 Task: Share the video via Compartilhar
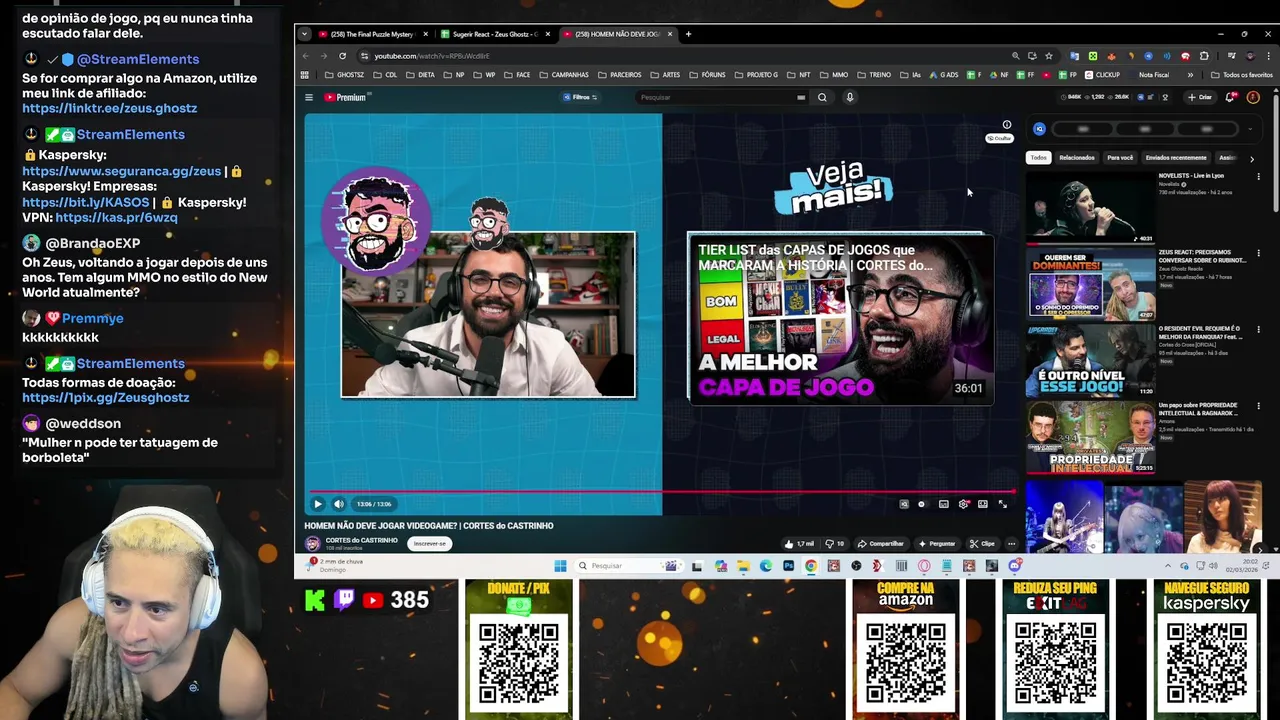click(881, 544)
